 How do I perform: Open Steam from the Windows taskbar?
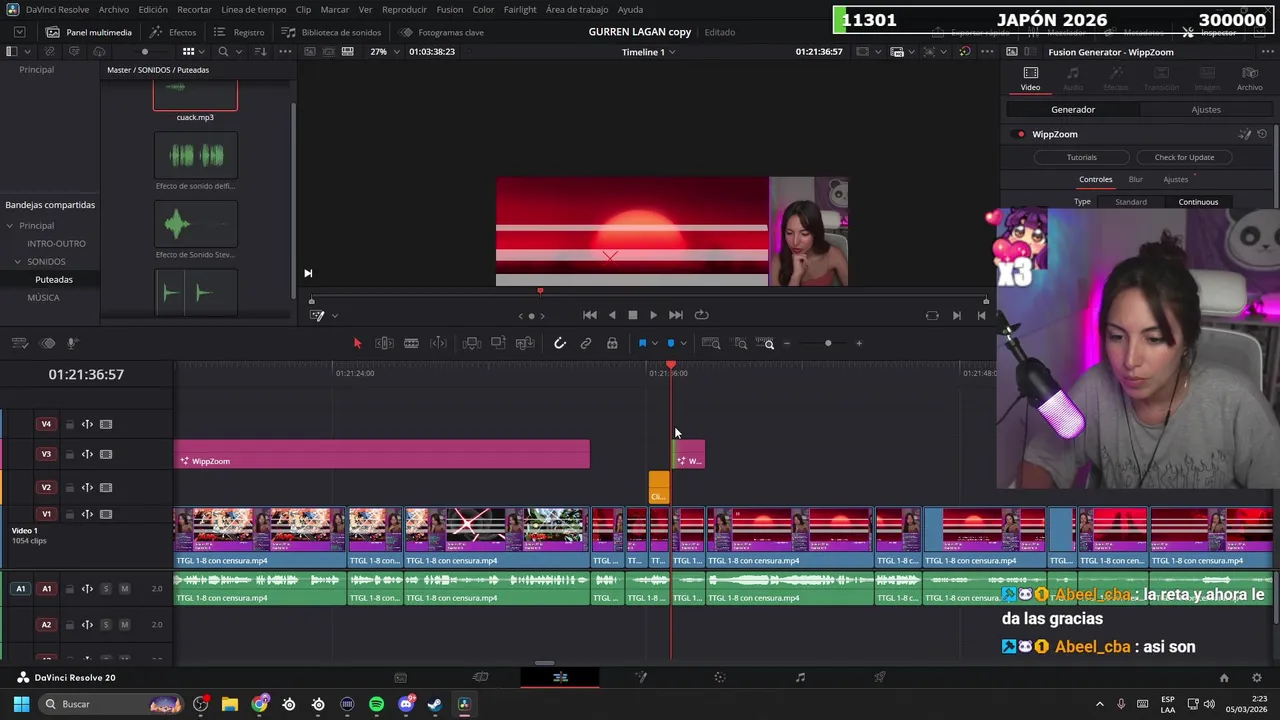click(x=434, y=704)
